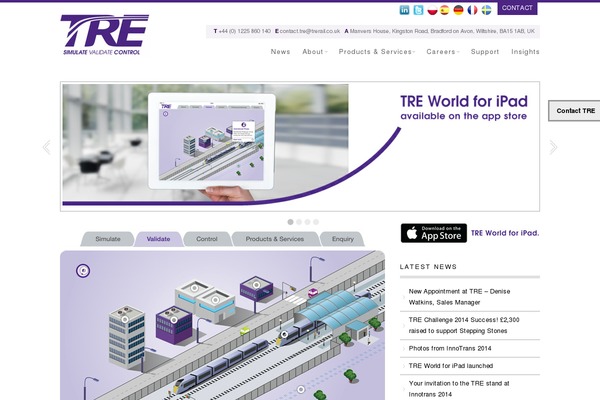600x400 pixels.
Task: Switch to the Simulate tab
Action: [108, 239]
